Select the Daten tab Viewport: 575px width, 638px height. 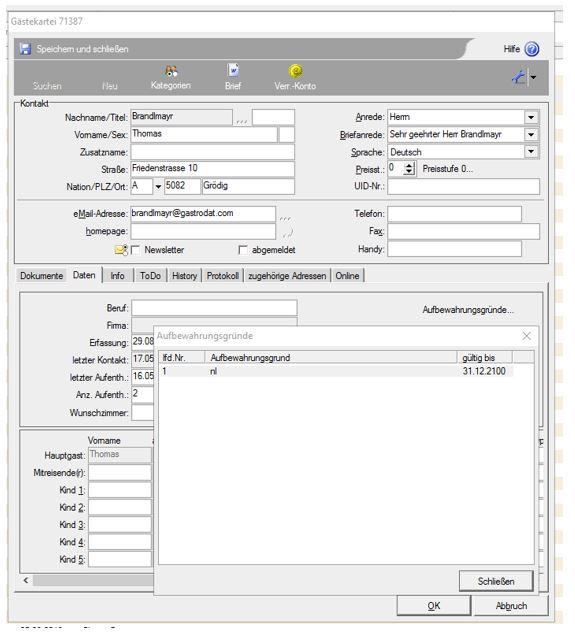coord(84,275)
